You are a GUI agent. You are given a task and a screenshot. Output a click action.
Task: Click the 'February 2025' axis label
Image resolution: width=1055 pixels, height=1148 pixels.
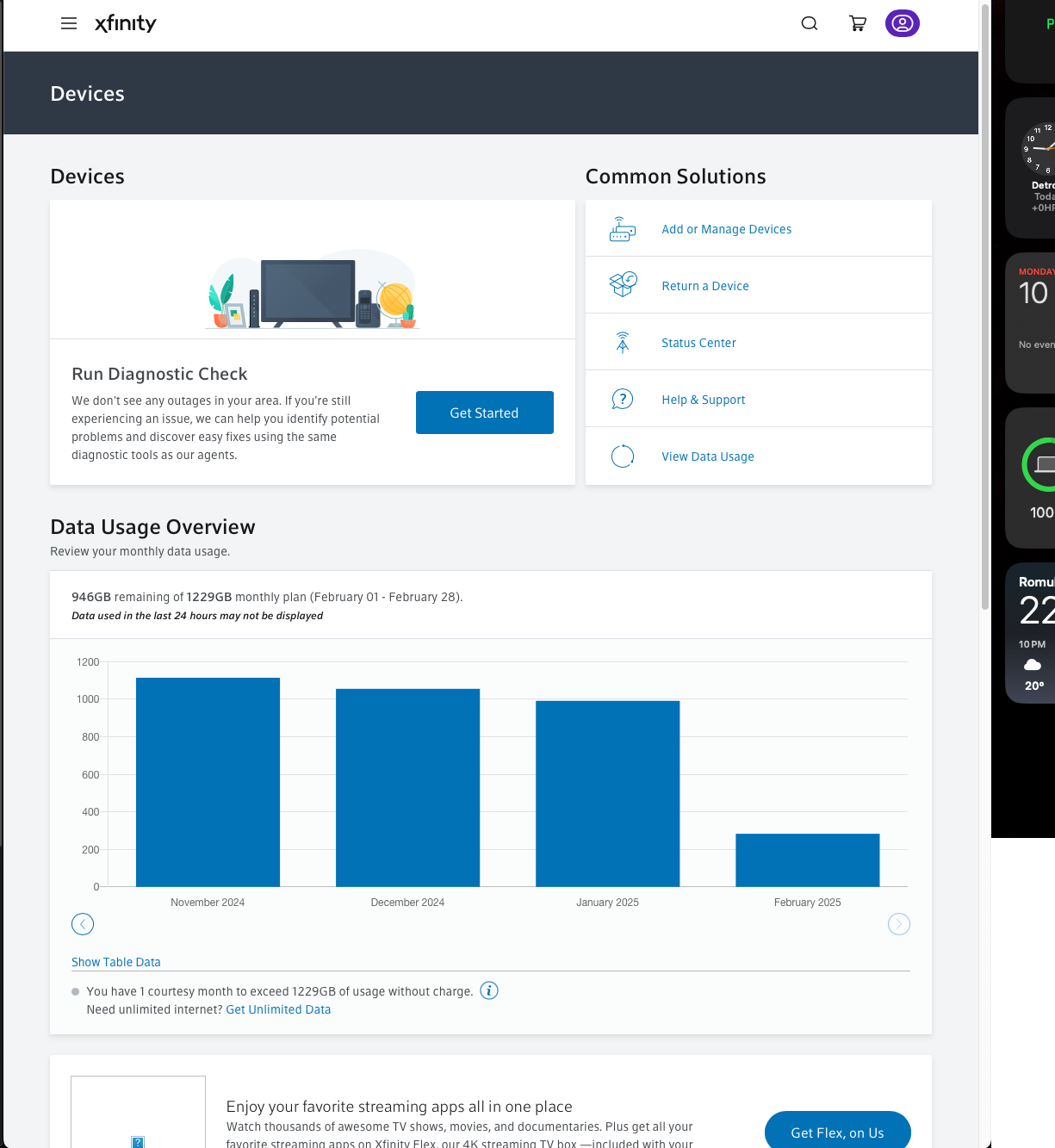point(807,903)
